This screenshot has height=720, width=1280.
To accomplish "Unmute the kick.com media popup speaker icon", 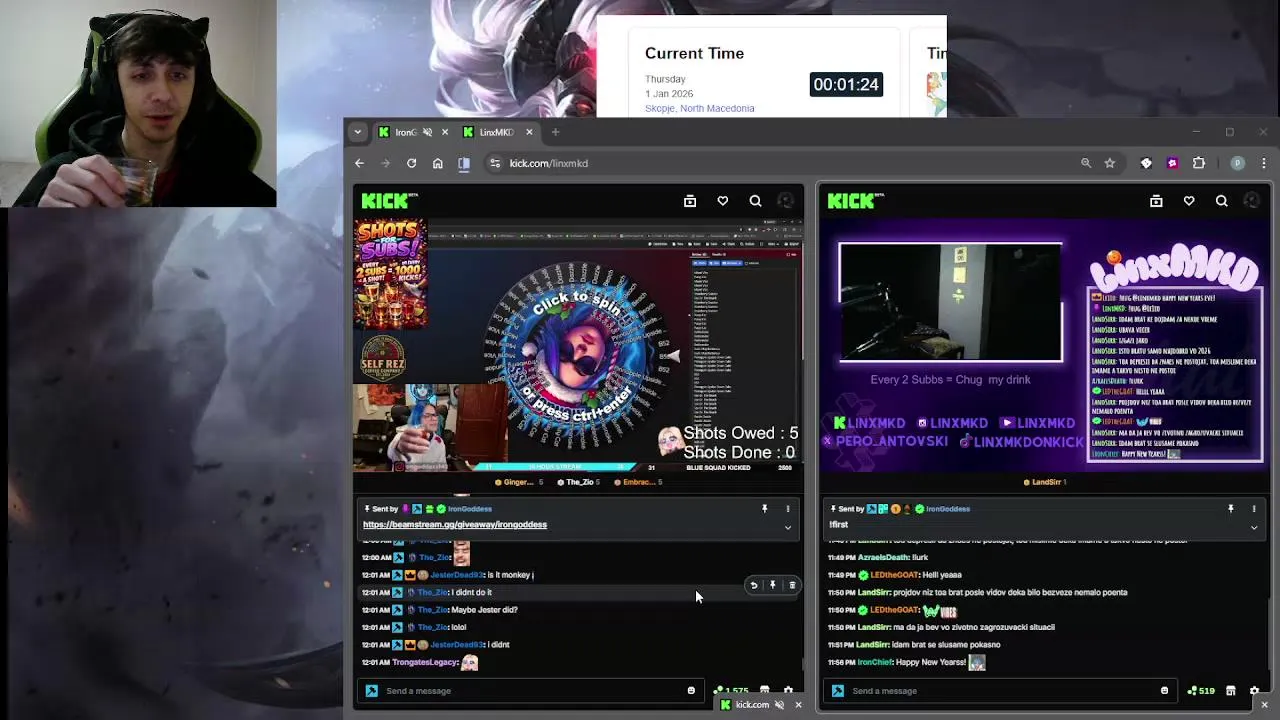I will pos(779,705).
